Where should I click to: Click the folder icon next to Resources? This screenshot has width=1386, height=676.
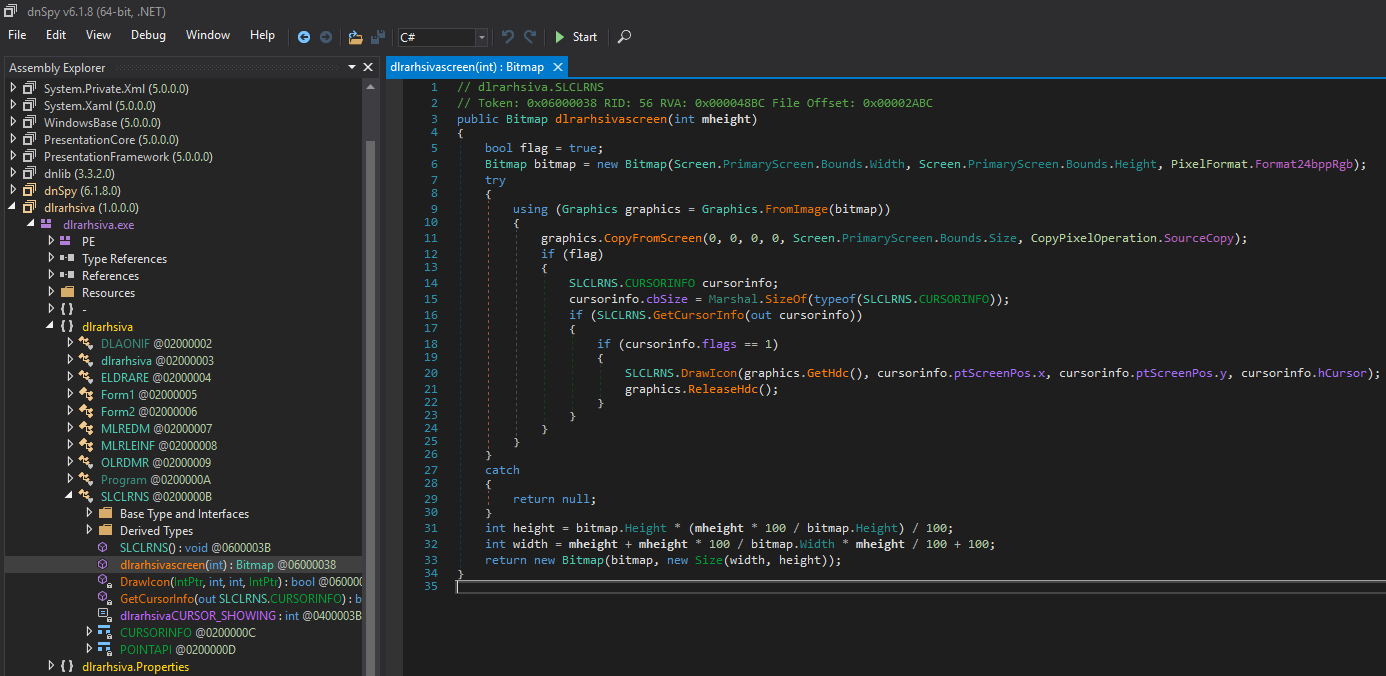tap(67, 292)
